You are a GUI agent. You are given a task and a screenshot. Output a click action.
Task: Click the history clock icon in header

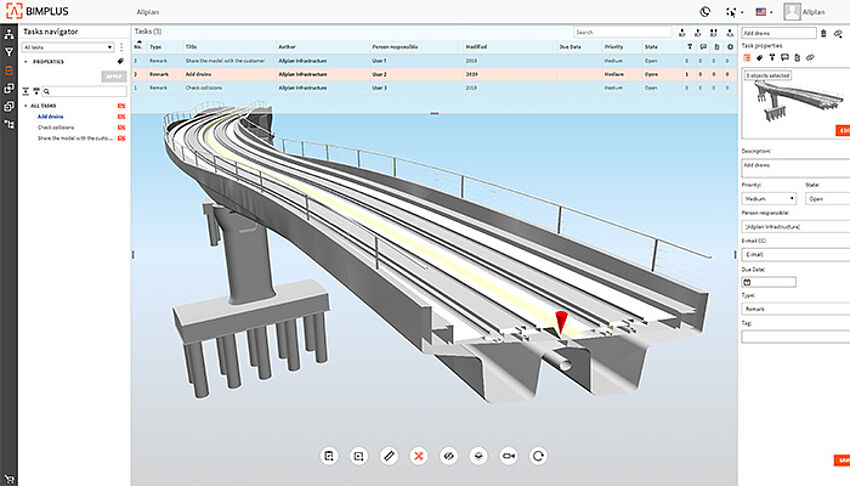[705, 12]
